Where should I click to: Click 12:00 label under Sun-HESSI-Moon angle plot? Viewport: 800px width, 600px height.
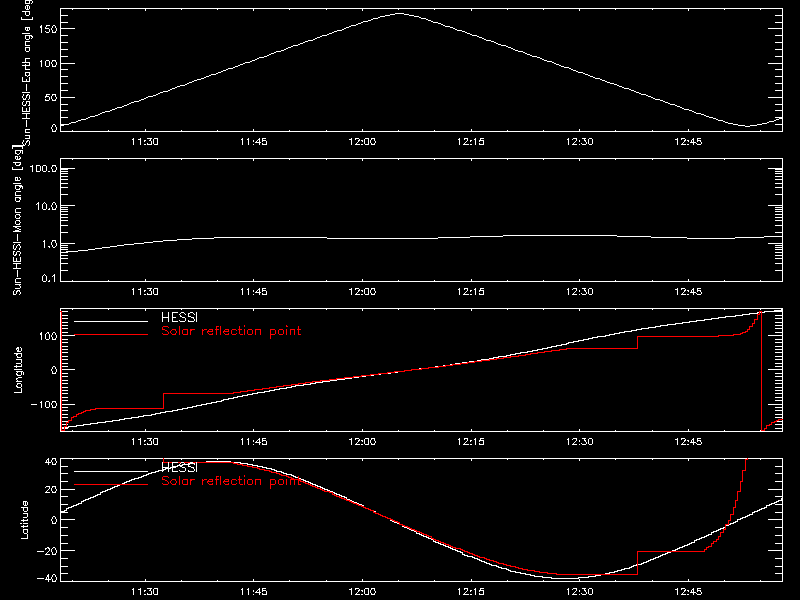(x=362, y=292)
